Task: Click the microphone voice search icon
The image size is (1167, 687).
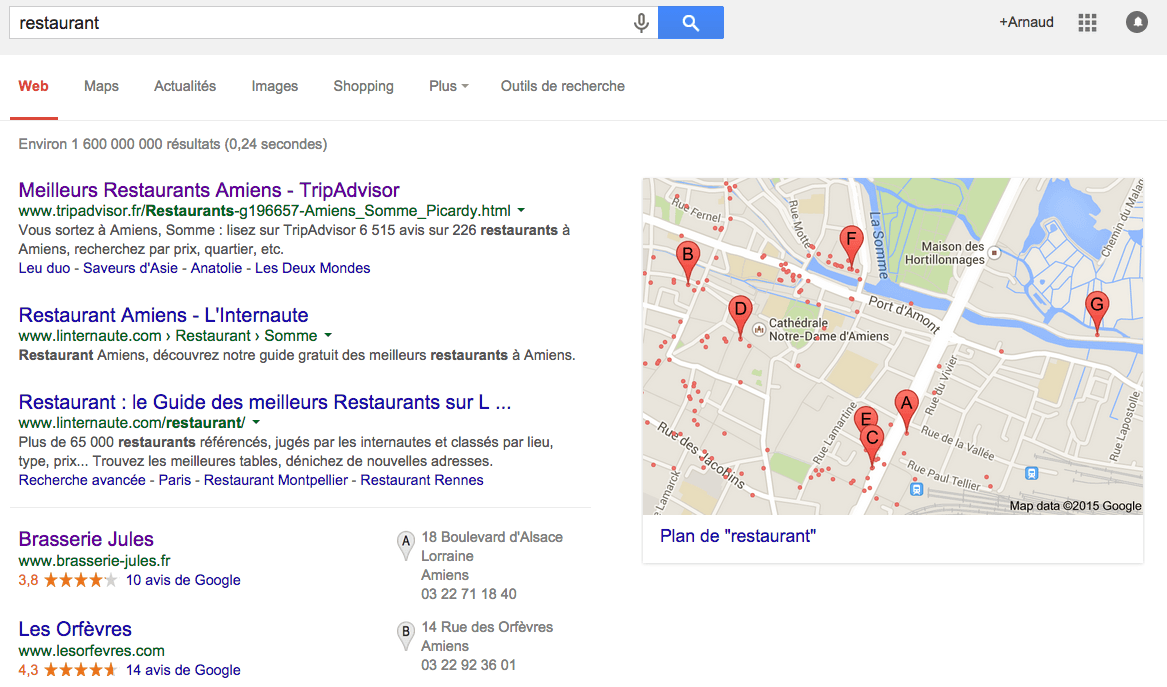Action: click(641, 23)
